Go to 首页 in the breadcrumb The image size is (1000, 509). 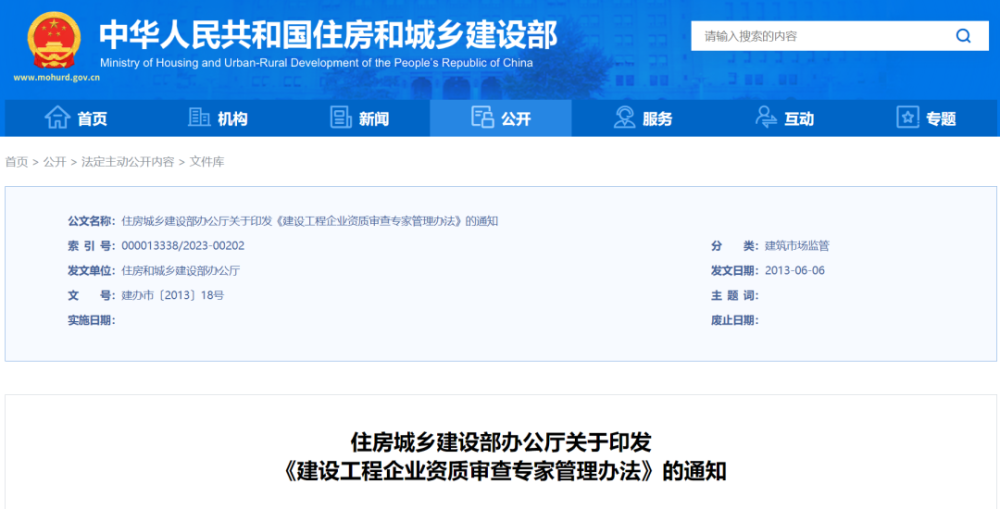pos(16,162)
